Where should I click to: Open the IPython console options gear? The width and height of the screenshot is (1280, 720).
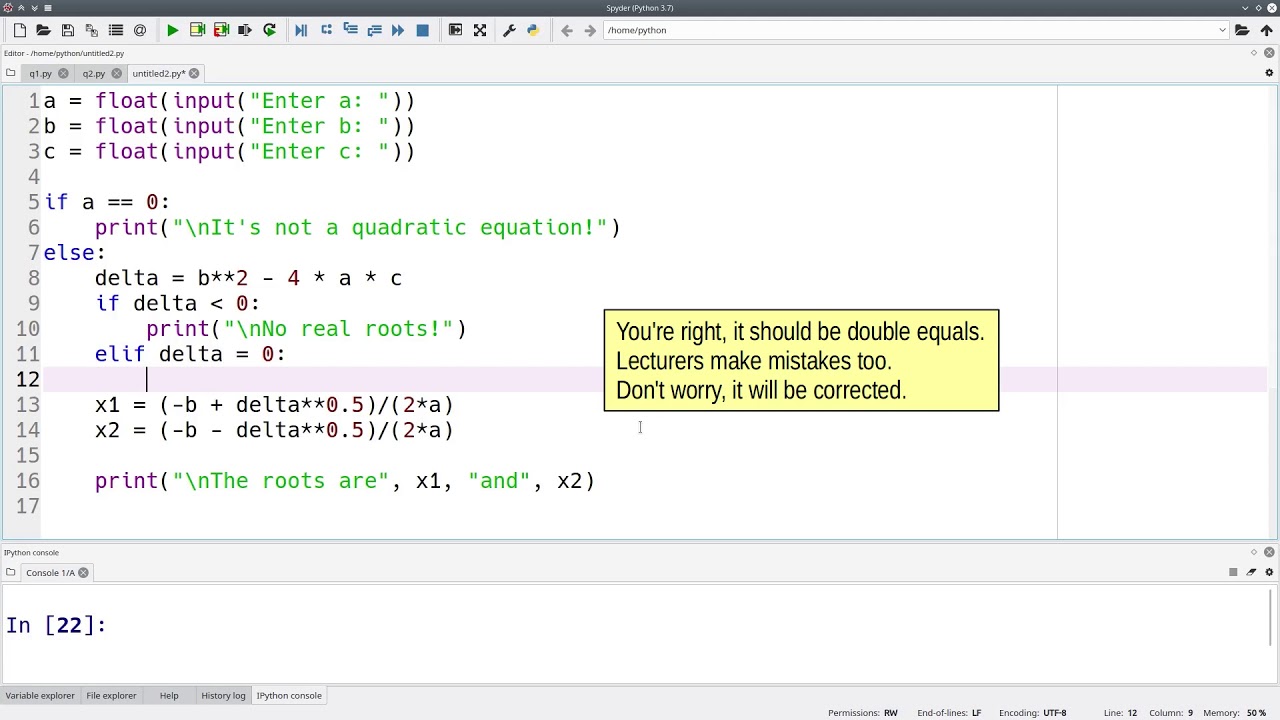1269,572
